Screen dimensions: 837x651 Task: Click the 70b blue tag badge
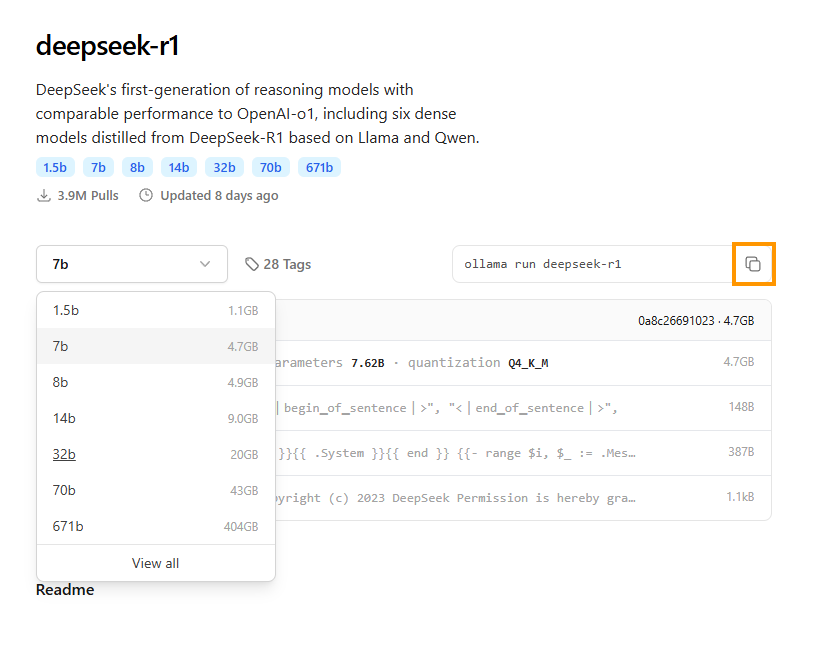click(271, 168)
